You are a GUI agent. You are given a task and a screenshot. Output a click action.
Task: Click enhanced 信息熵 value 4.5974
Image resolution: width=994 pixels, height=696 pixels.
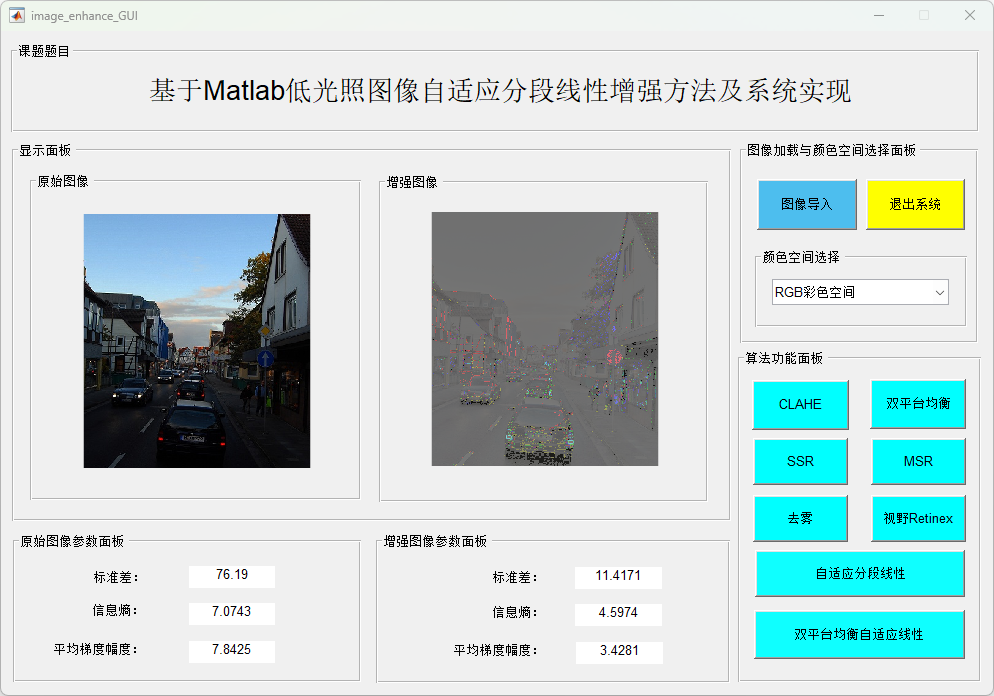click(618, 612)
